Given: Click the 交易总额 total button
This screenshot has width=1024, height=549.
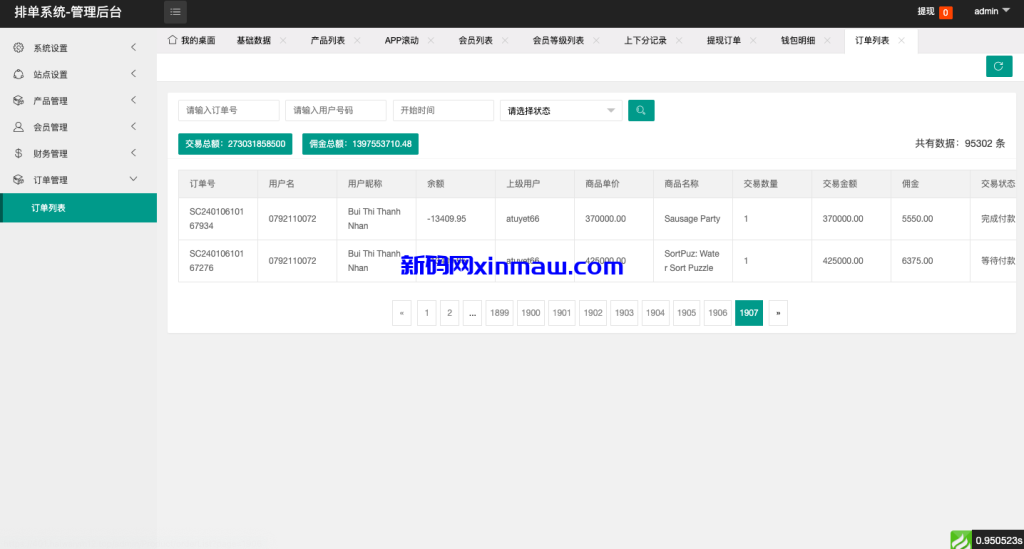Looking at the screenshot, I should tap(235, 144).
